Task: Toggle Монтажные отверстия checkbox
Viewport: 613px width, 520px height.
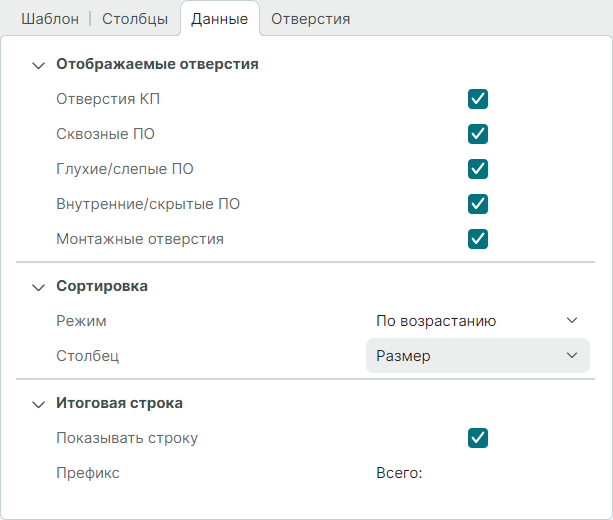Action: 478,239
